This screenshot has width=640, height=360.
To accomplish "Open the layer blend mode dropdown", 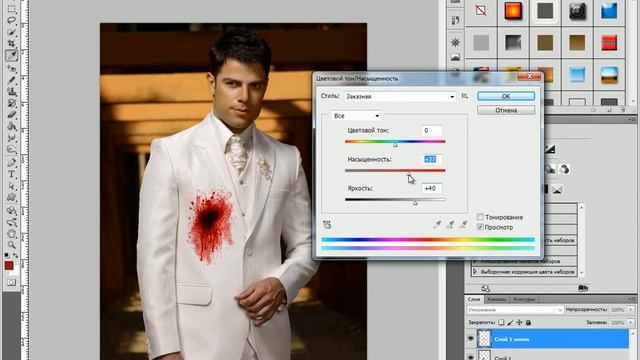I will point(515,310).
